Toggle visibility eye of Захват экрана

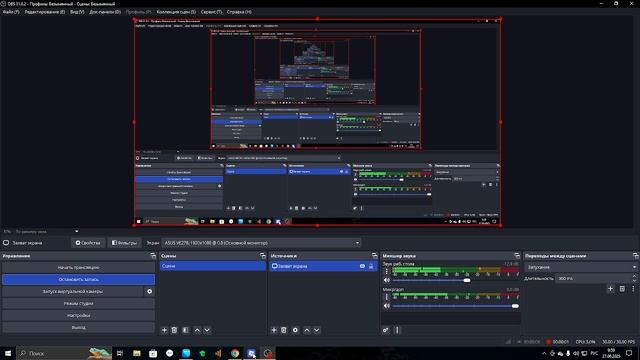tap(362, 266)
